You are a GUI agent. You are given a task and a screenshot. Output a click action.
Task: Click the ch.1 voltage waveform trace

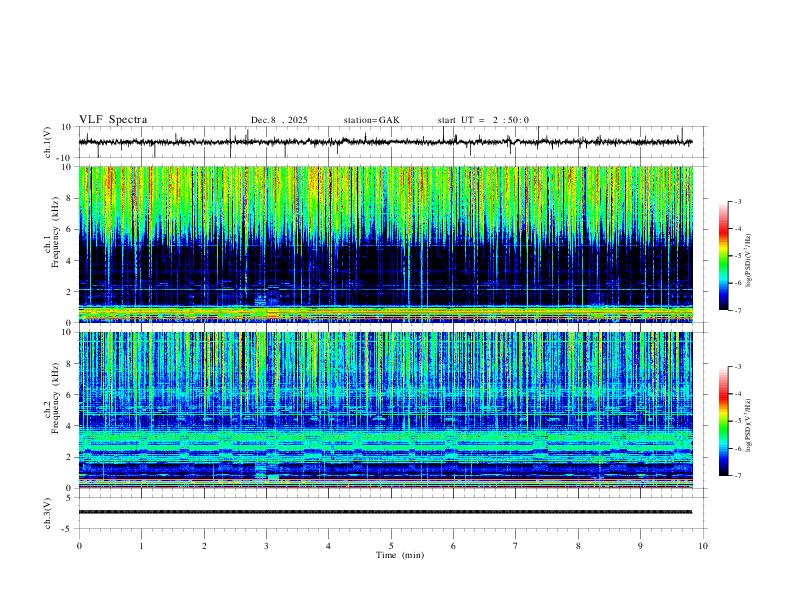pos(385,142)
